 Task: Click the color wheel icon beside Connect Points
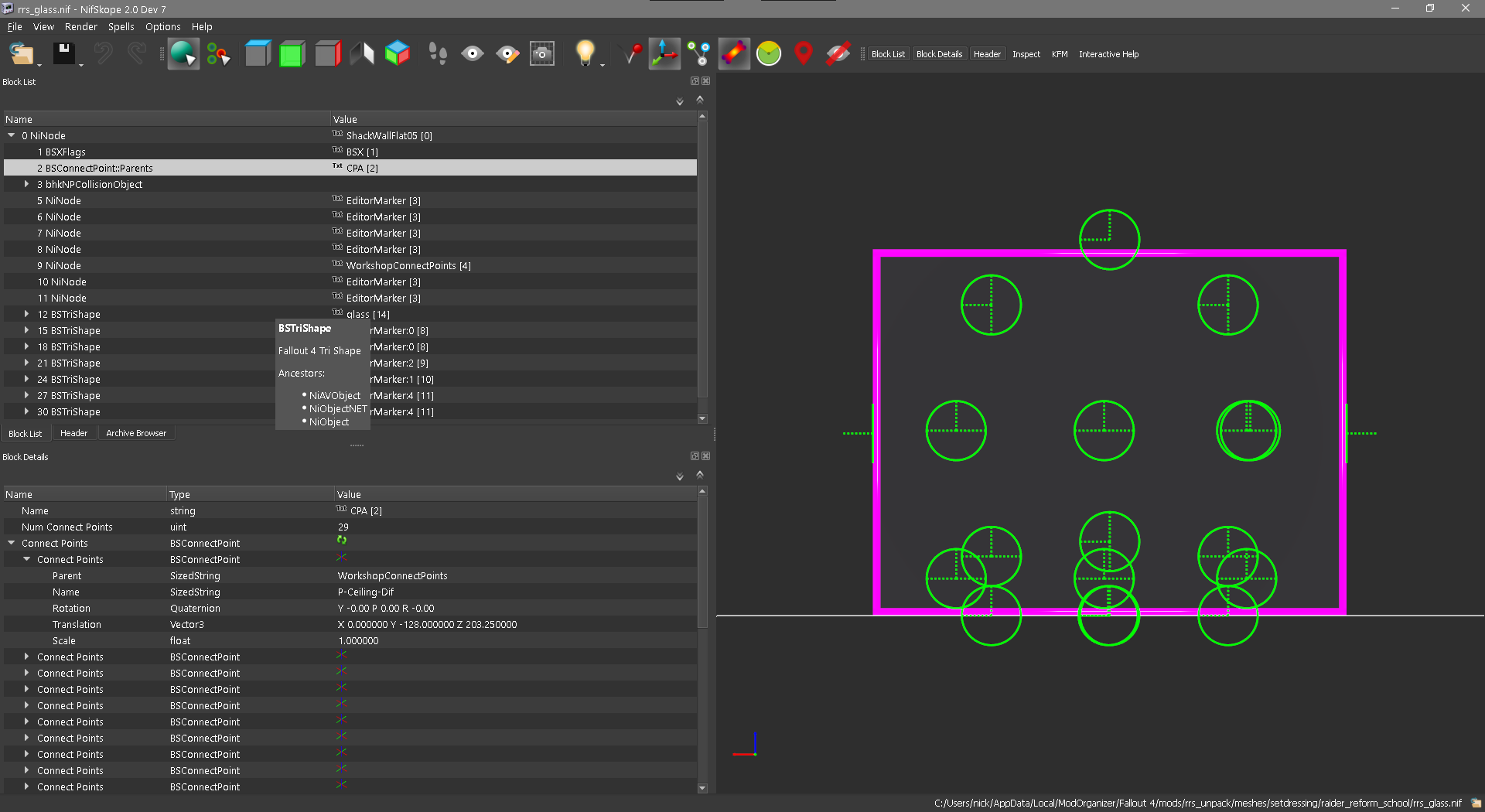coord(342,540)
